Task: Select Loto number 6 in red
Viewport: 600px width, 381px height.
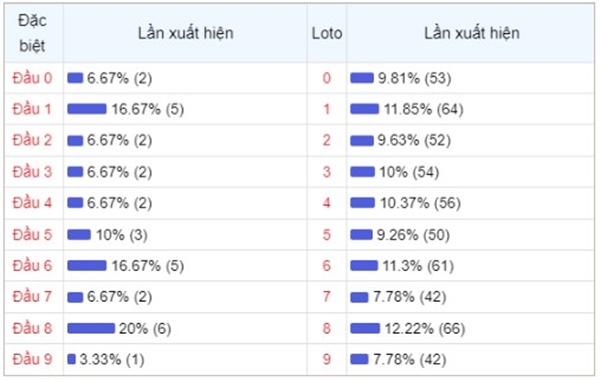Action: tap(326, 265)
